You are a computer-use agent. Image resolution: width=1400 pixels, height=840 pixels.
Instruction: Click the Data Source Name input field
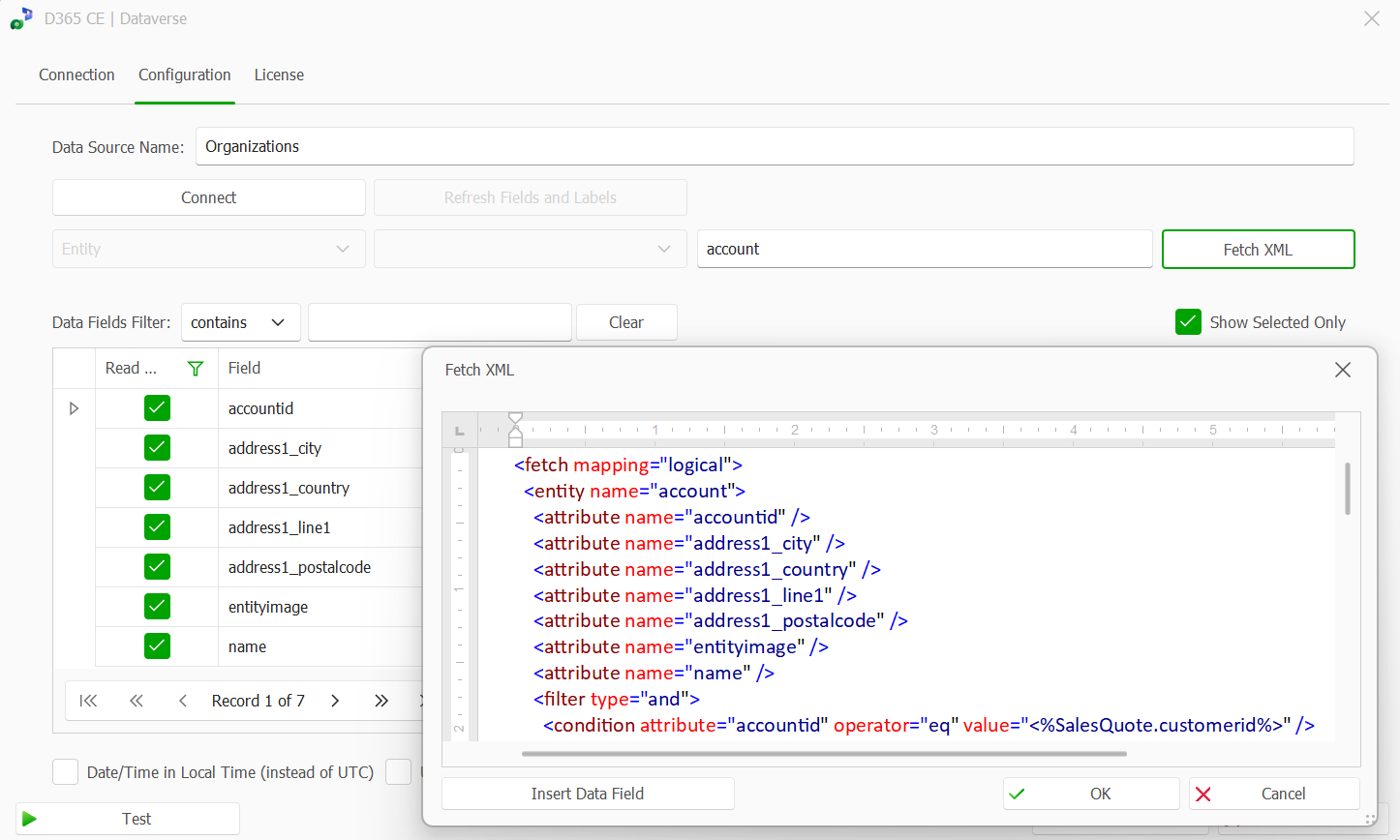click(775, 146)
